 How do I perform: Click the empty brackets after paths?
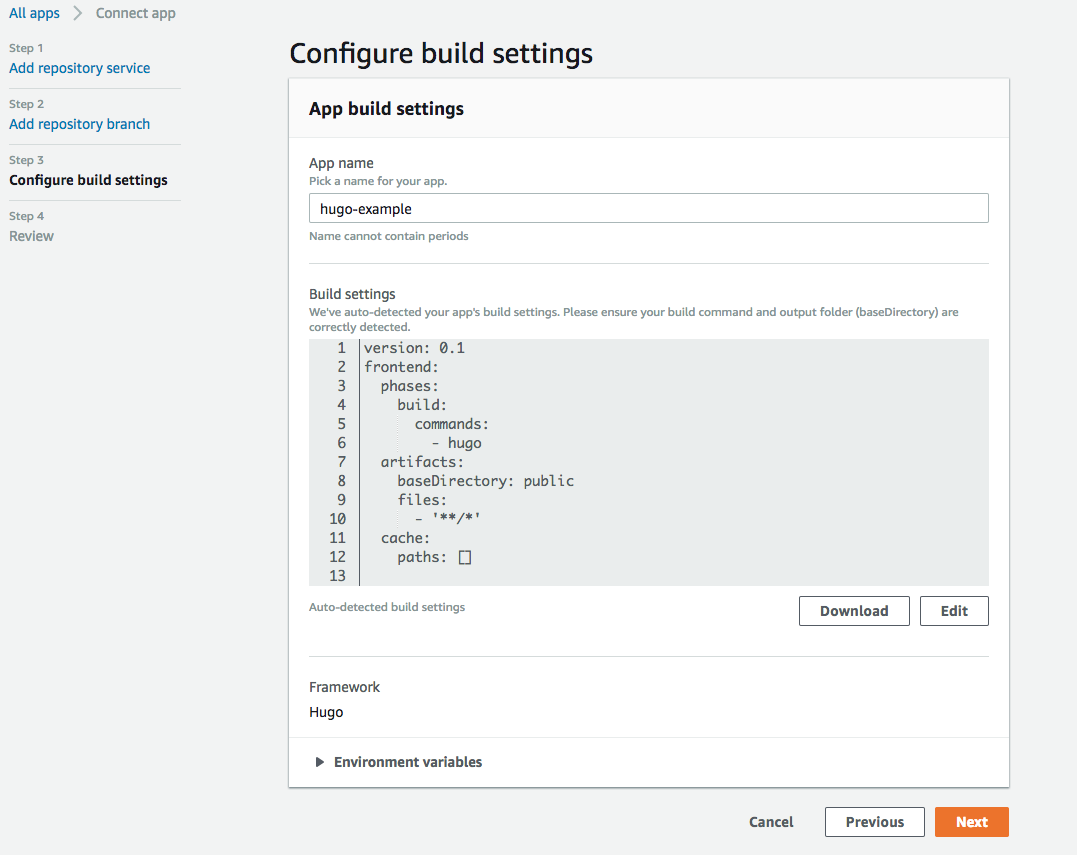pyautogui.click(x=465, y=557)
